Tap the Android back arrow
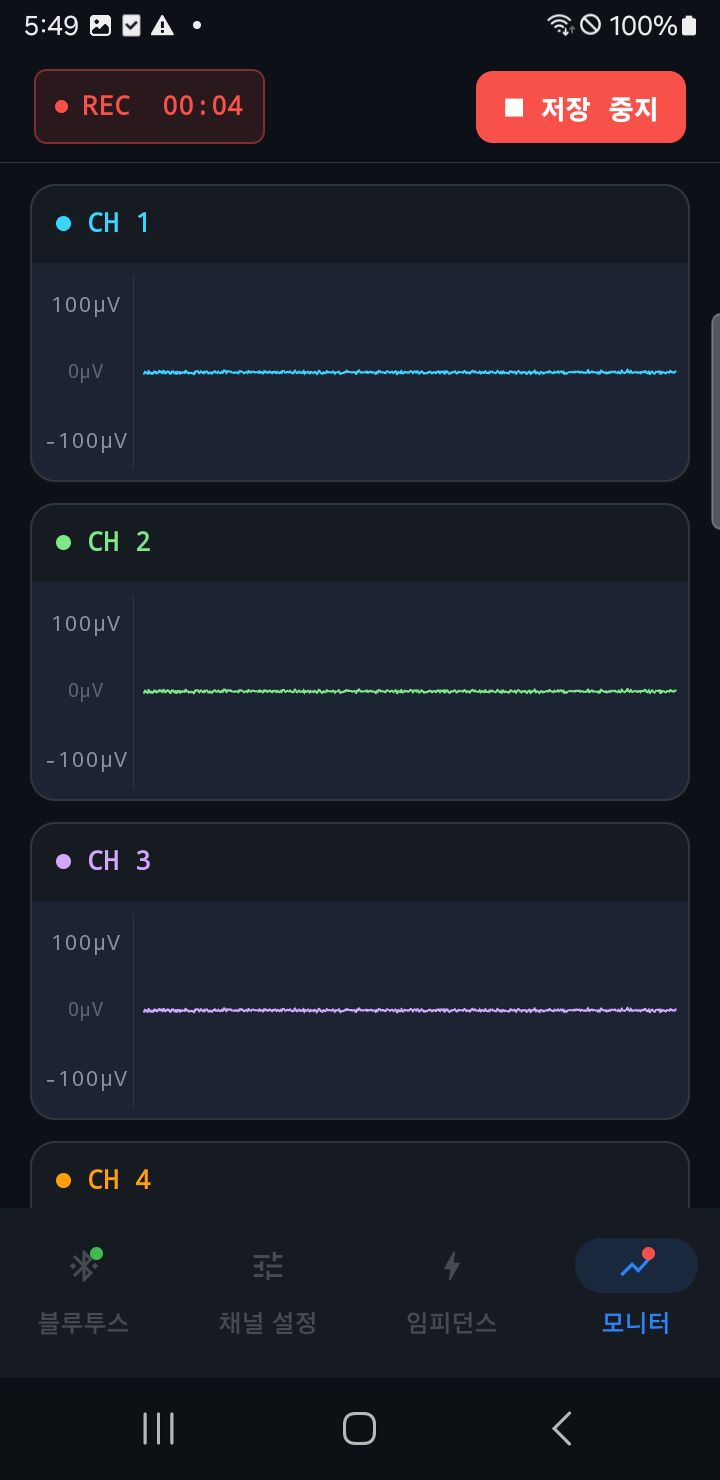The height and width of the screenshot is (1480, 720). click(x=562, y=1428)
